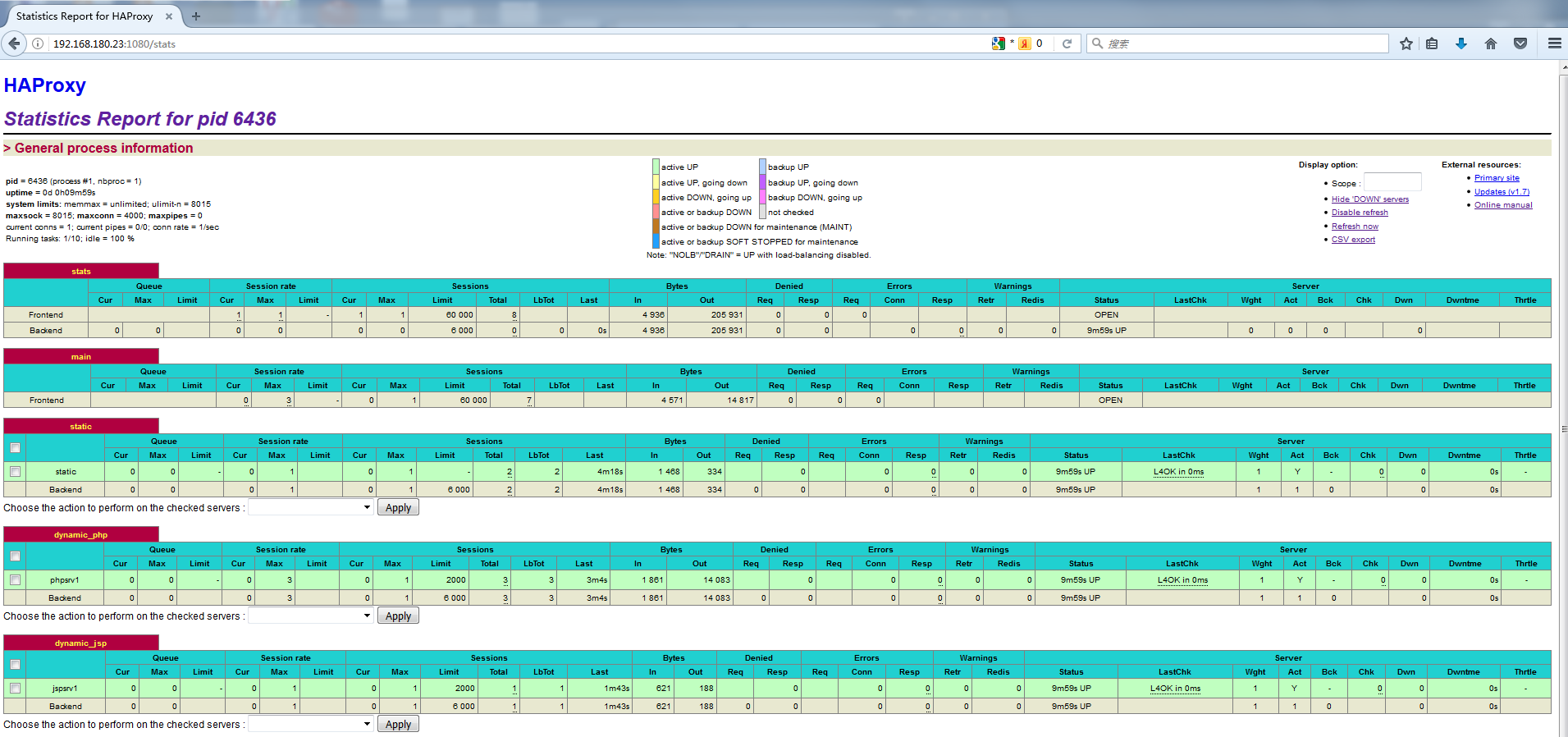Click the main proxy name header
Viewport: 1568px width, 737px height.
pyautogui.click(x=81, y=356)
